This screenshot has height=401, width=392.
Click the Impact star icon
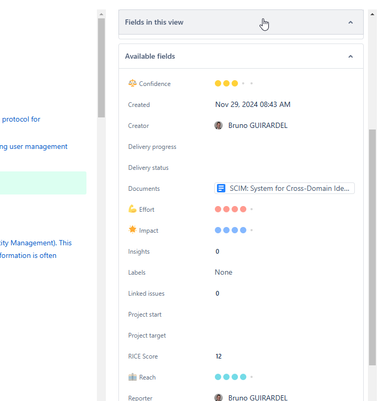(x=132, y=230)
